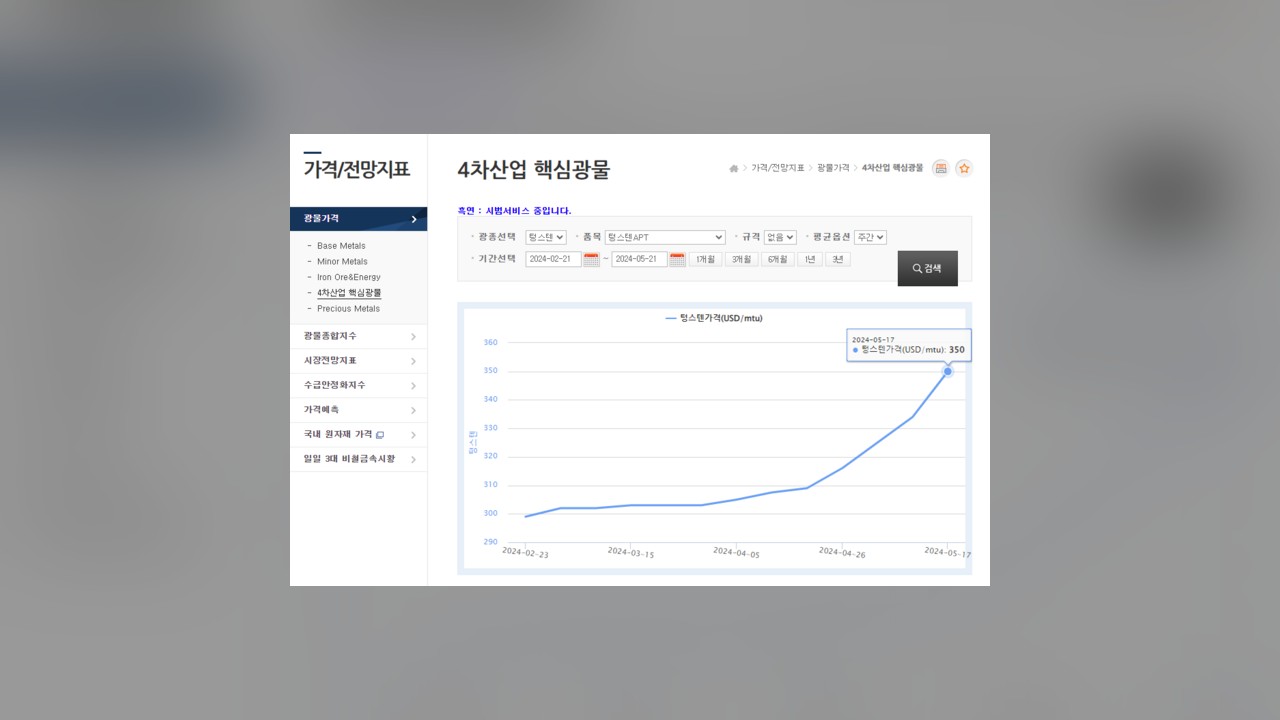Click the 검색 search button
The width and height of the screenshot is (1280, 720).
pyautogui.click(x=927, y=268)
